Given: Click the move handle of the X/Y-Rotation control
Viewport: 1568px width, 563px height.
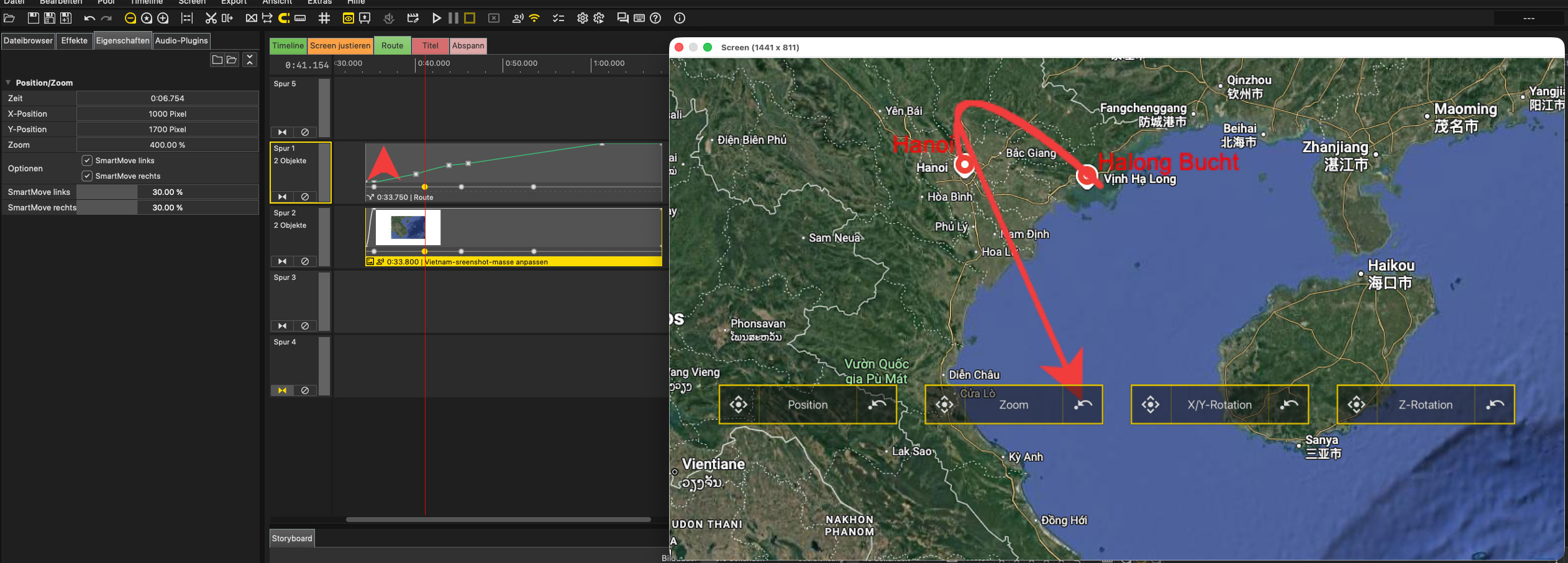Looking at the screenshot, I should click(x=1151, y=405).
